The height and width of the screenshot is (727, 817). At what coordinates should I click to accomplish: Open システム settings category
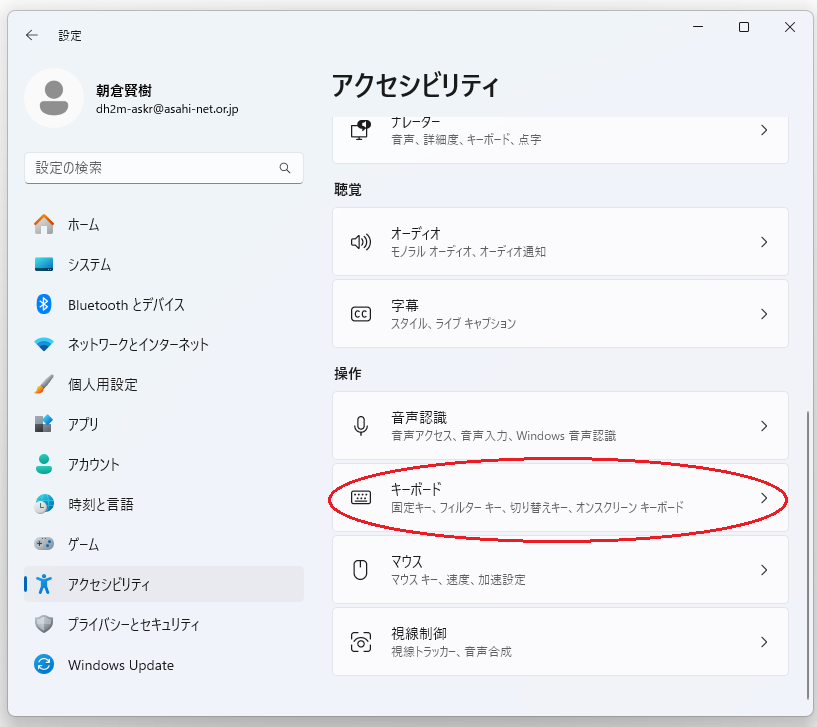point(164,264)
